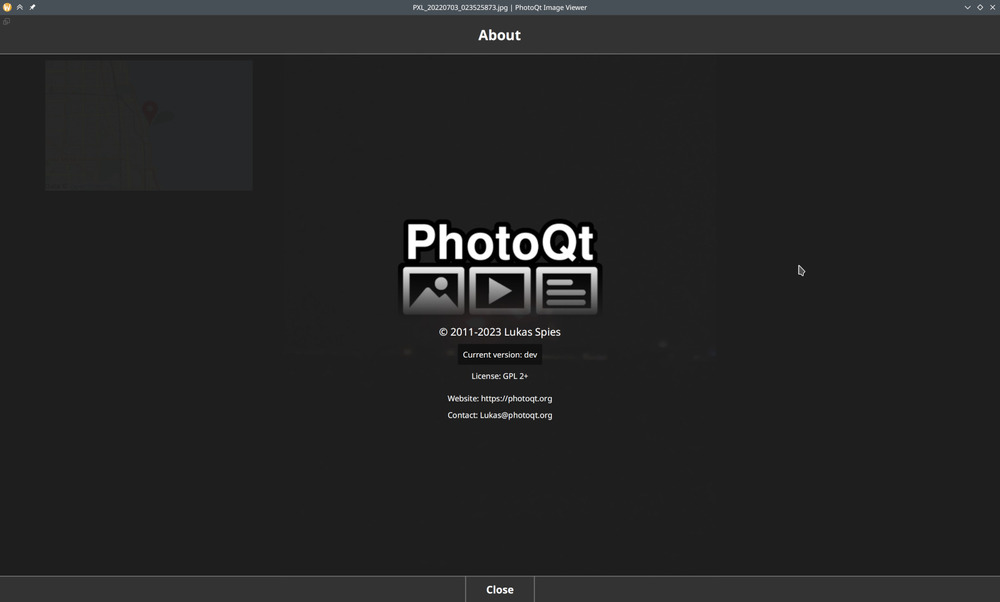Click the Lukas@photoqt.org contact email
The image size is (1000, 602).
pos(516,415)
